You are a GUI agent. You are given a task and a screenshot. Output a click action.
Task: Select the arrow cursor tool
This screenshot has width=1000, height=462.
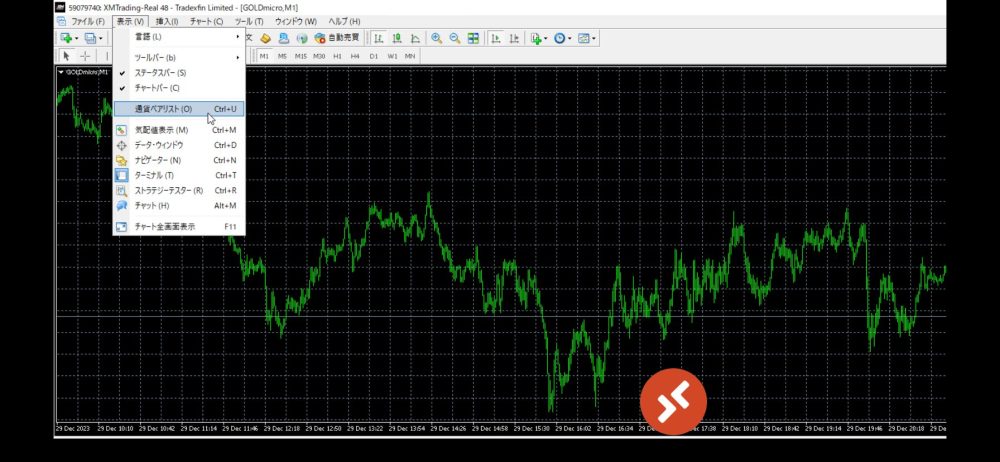(66, 56)
